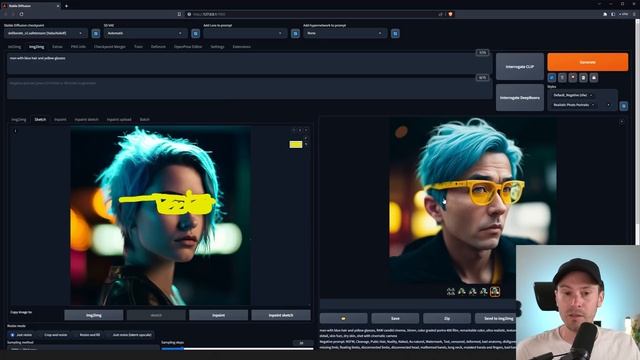Open the Train tab
Image resolution: width=640 pixels, height=360 pixels.
pos(138,47)
